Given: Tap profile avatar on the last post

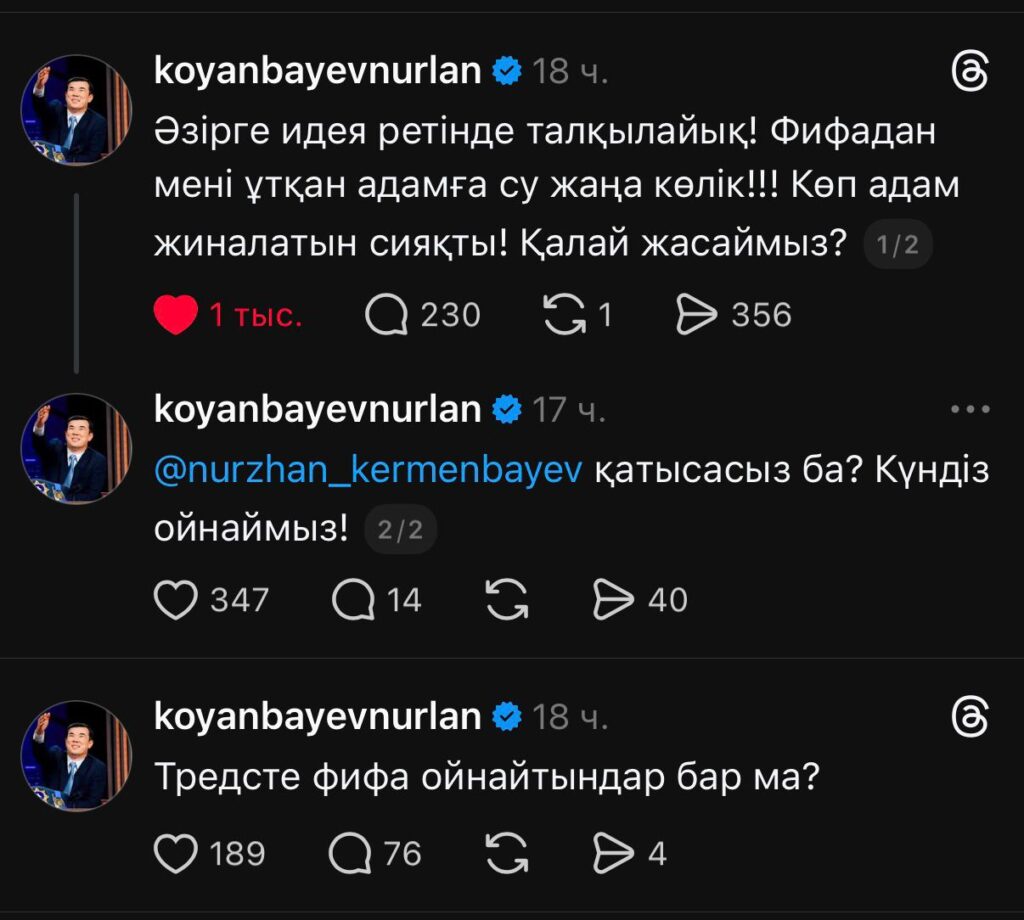Looking at the screenshot, I should coord(76,755).
